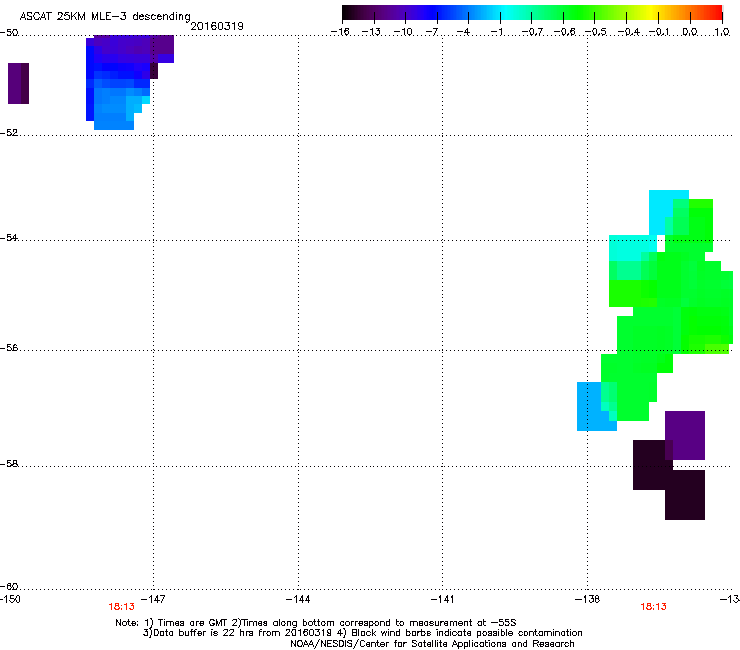
Task: Click the -147 longitude axis label
Action: coord(153,599)
